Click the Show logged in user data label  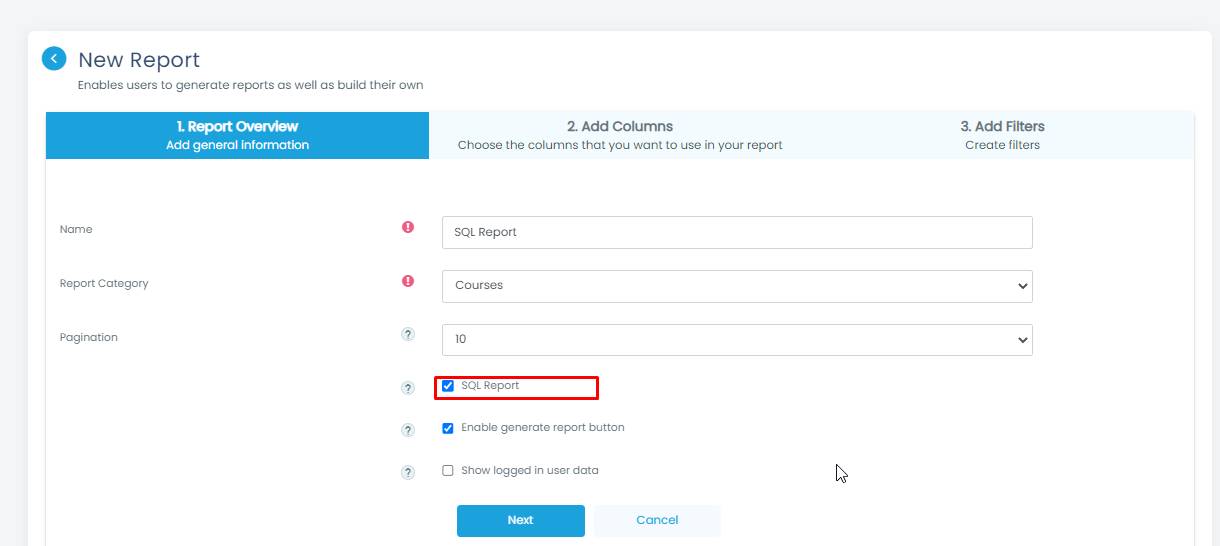coord(529,470)
